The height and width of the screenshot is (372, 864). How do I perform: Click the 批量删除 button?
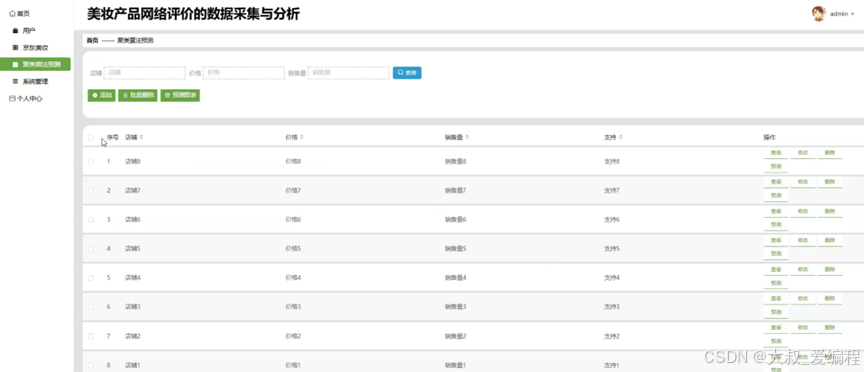pyautogui.click(x=138, y=95)
